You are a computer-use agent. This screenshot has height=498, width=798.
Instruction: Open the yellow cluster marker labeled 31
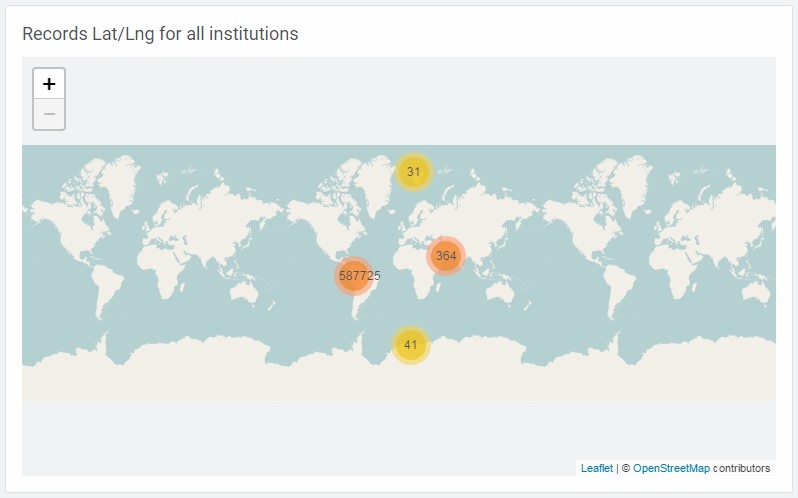coord(414,172)
